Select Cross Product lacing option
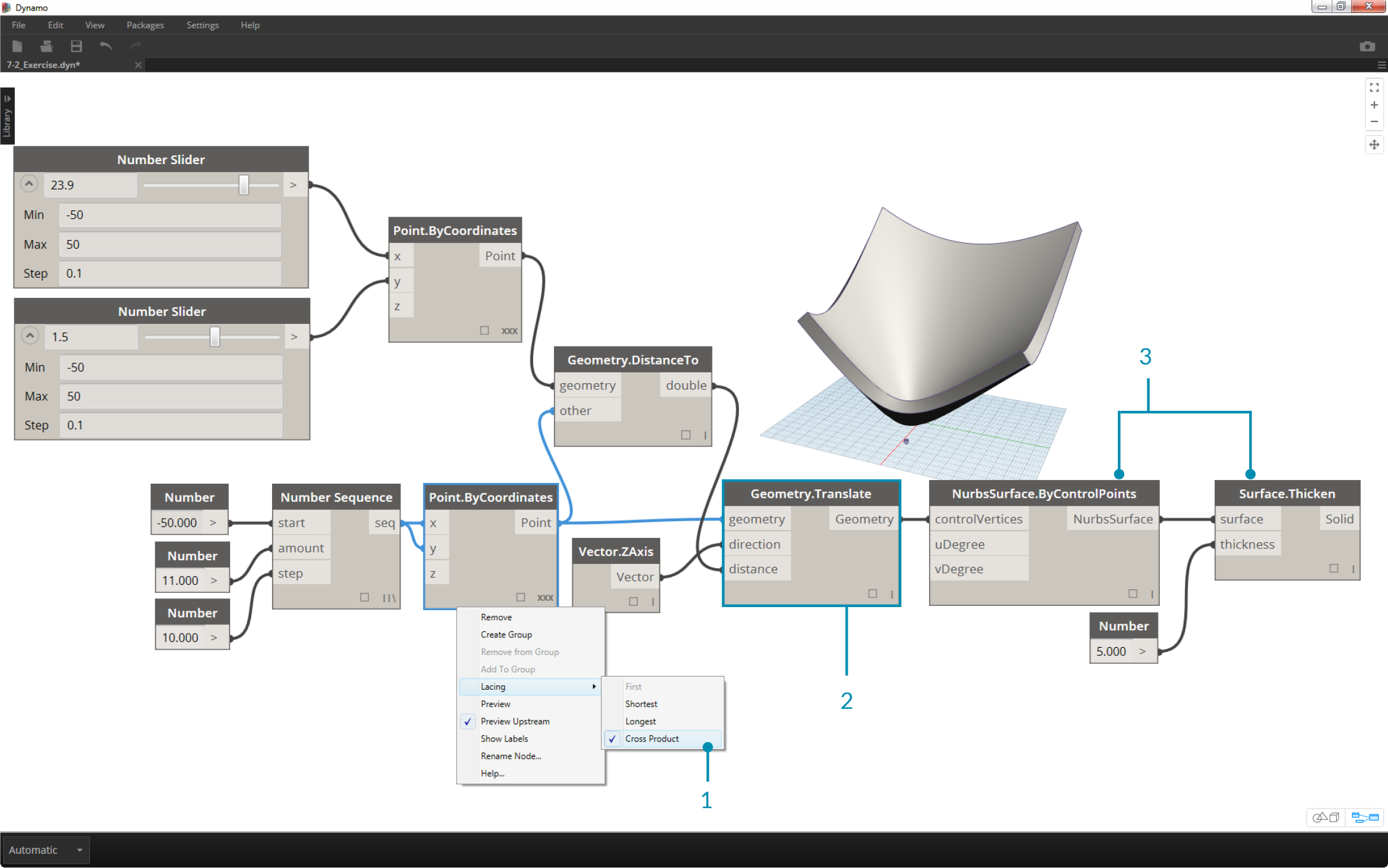 coord(651,738)
